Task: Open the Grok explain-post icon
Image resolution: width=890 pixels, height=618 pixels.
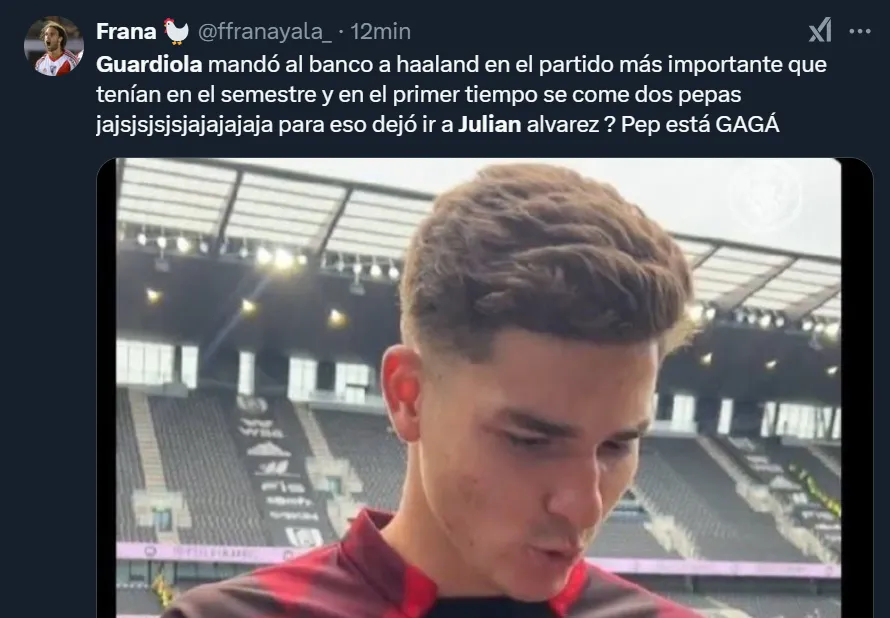Action: tap(820, 31)
